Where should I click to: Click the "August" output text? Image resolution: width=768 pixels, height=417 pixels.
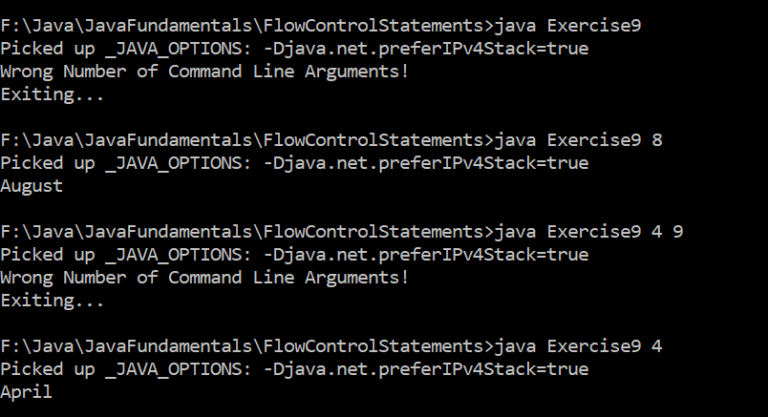[x=32, y=186]
